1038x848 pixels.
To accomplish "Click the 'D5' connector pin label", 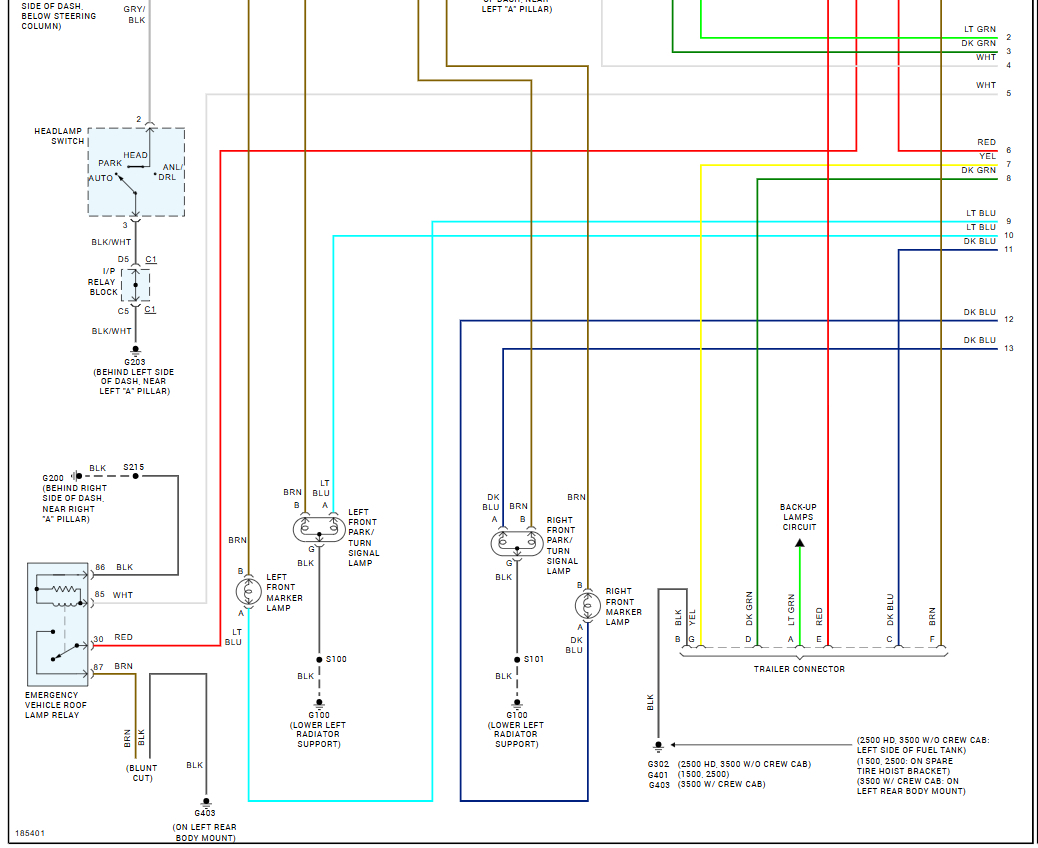I will [x=124, y=259].
